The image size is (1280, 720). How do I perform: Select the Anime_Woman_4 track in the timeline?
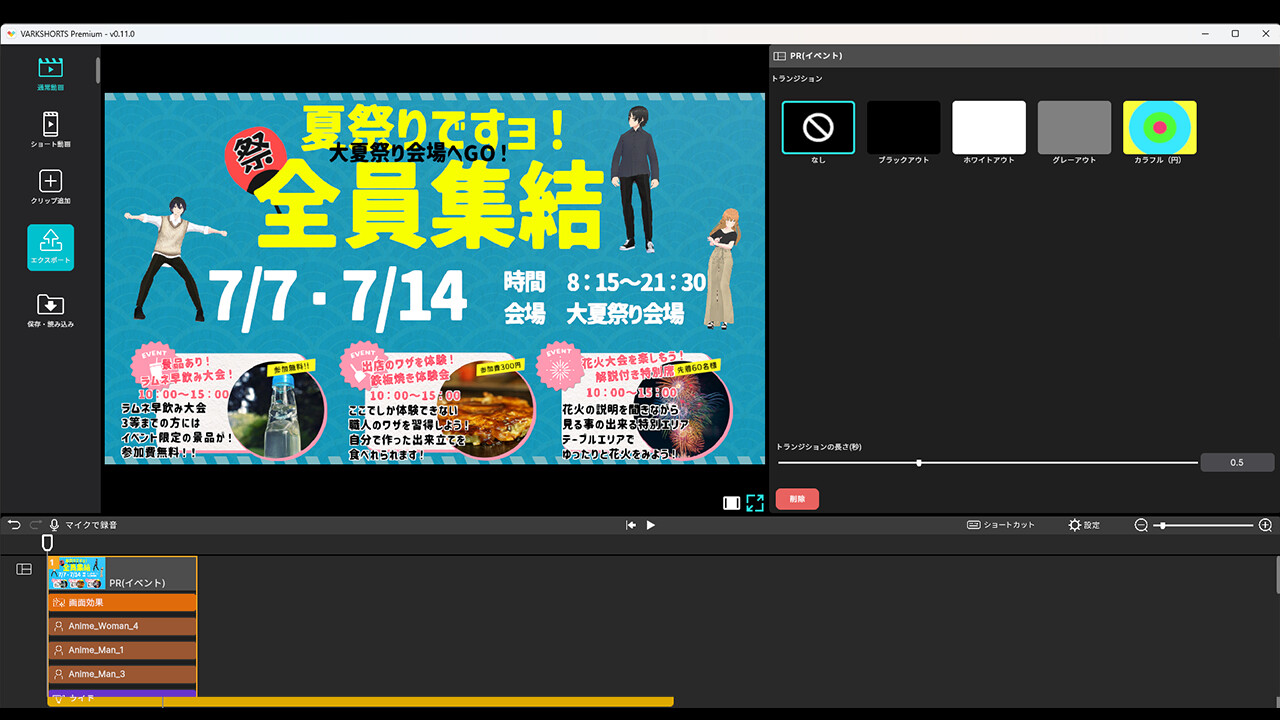click(x=120, y=624)
